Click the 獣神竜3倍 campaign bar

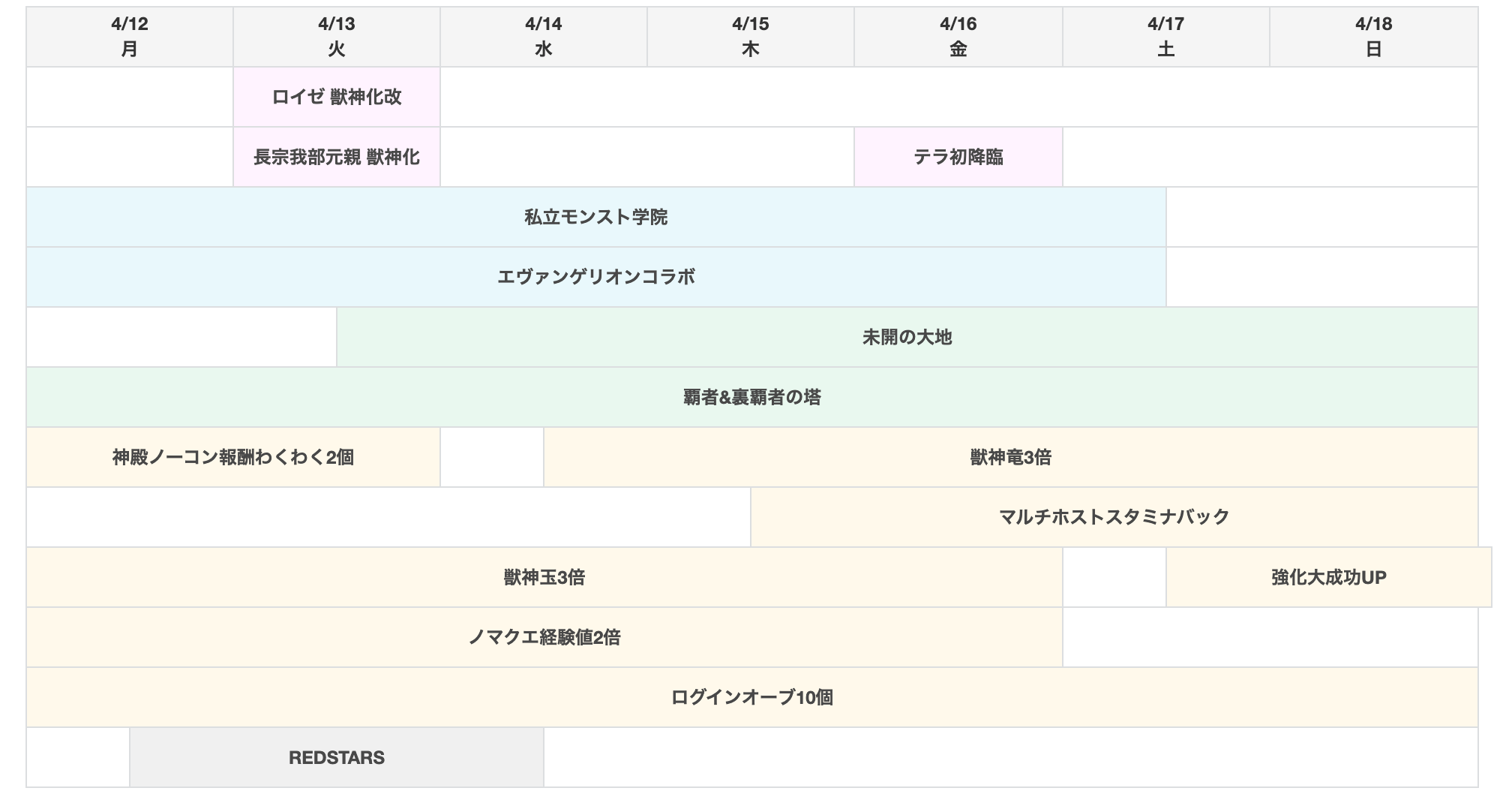pyautogui.click(x=1011, y=457)
